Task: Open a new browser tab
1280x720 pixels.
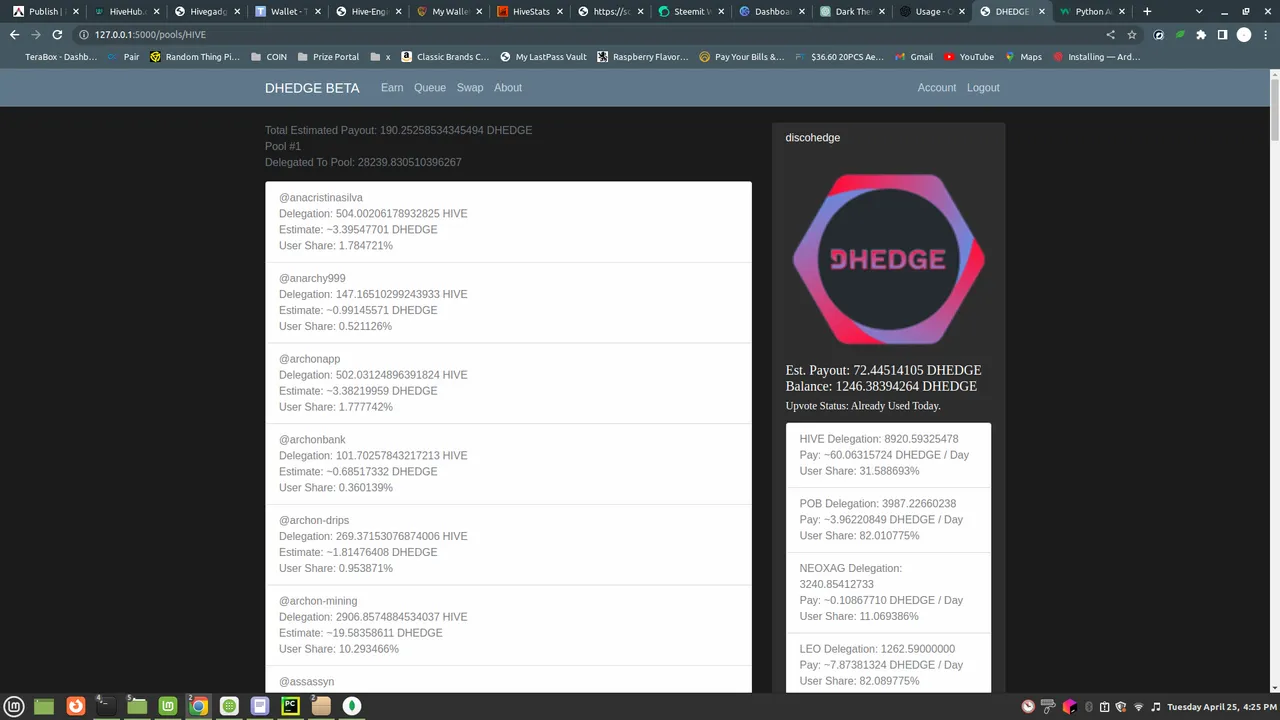Action: click(1147, 11)
